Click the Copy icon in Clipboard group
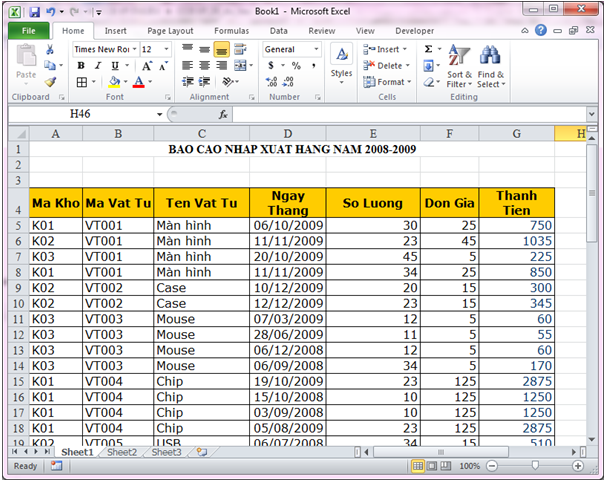The height and width of the screenshot is (482, 604). coord(50,65)
